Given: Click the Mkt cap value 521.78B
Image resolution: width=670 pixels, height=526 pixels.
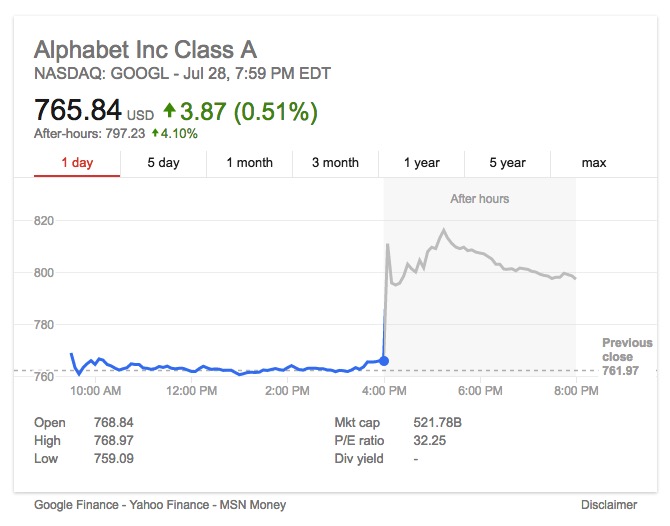Looking at the screenshot, I should pos(437,423).
